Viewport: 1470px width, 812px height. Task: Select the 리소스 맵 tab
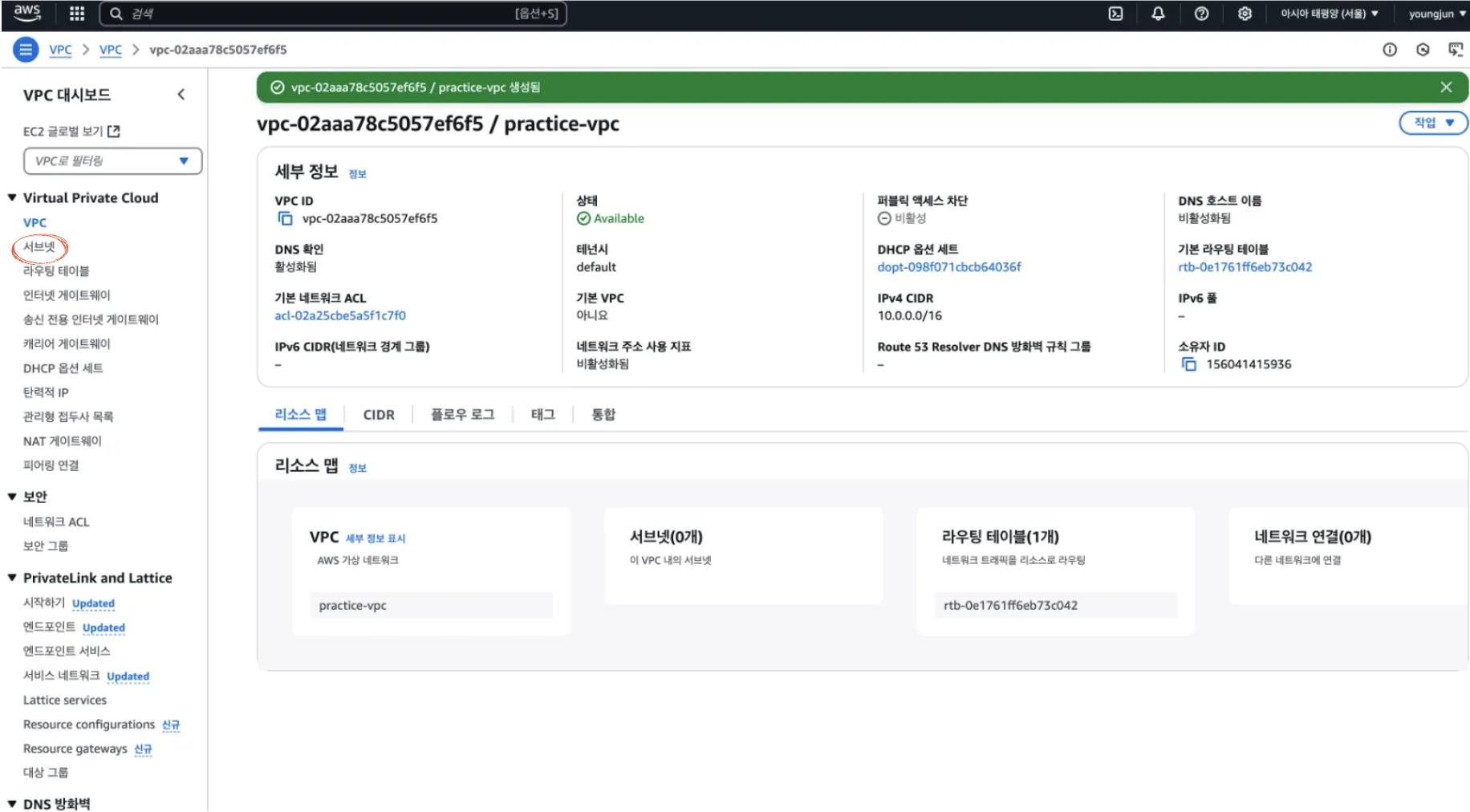tap(300, 415)
